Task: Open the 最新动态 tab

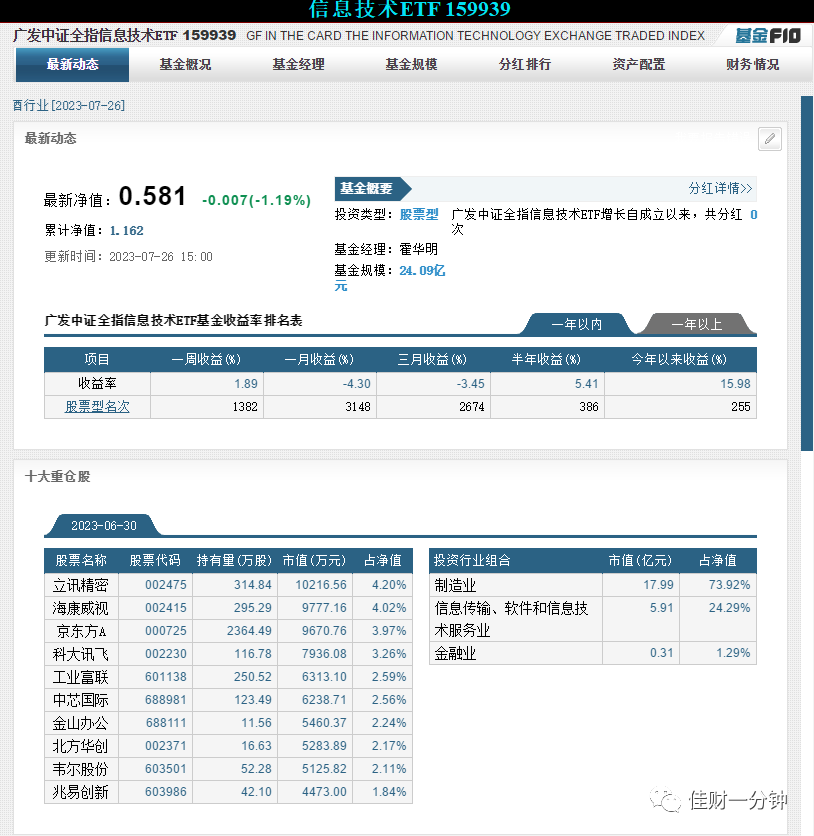Action: click(x=72, y=65)
